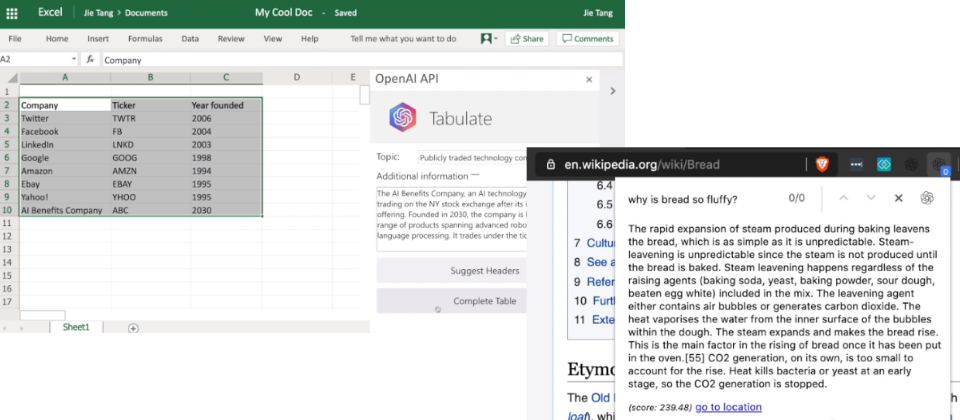
Task: Expand the right side panel chevron
Action: [x=612, y=91]
